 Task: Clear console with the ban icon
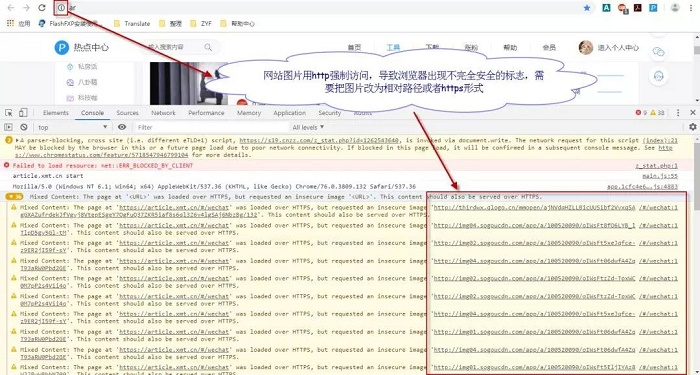[x=24, y=127]
